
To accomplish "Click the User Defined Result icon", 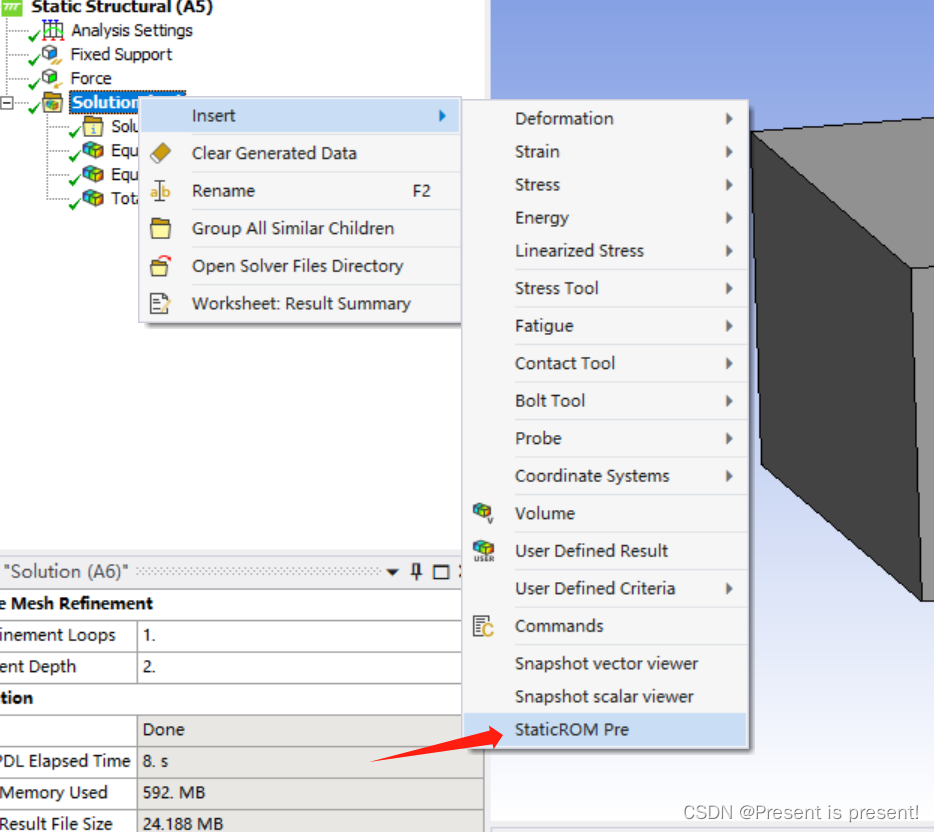I will coord(482,551).
